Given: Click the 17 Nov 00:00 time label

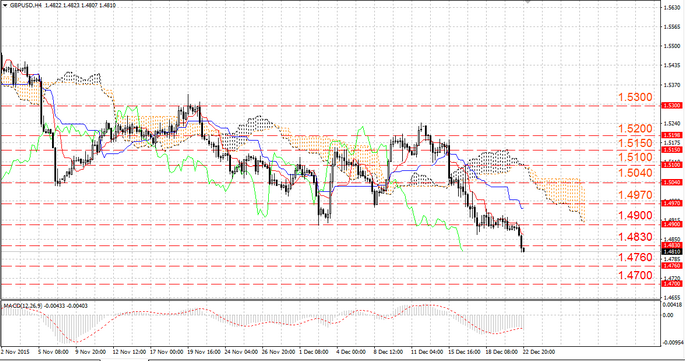Looking at the screenshot, I should (166, 352).
